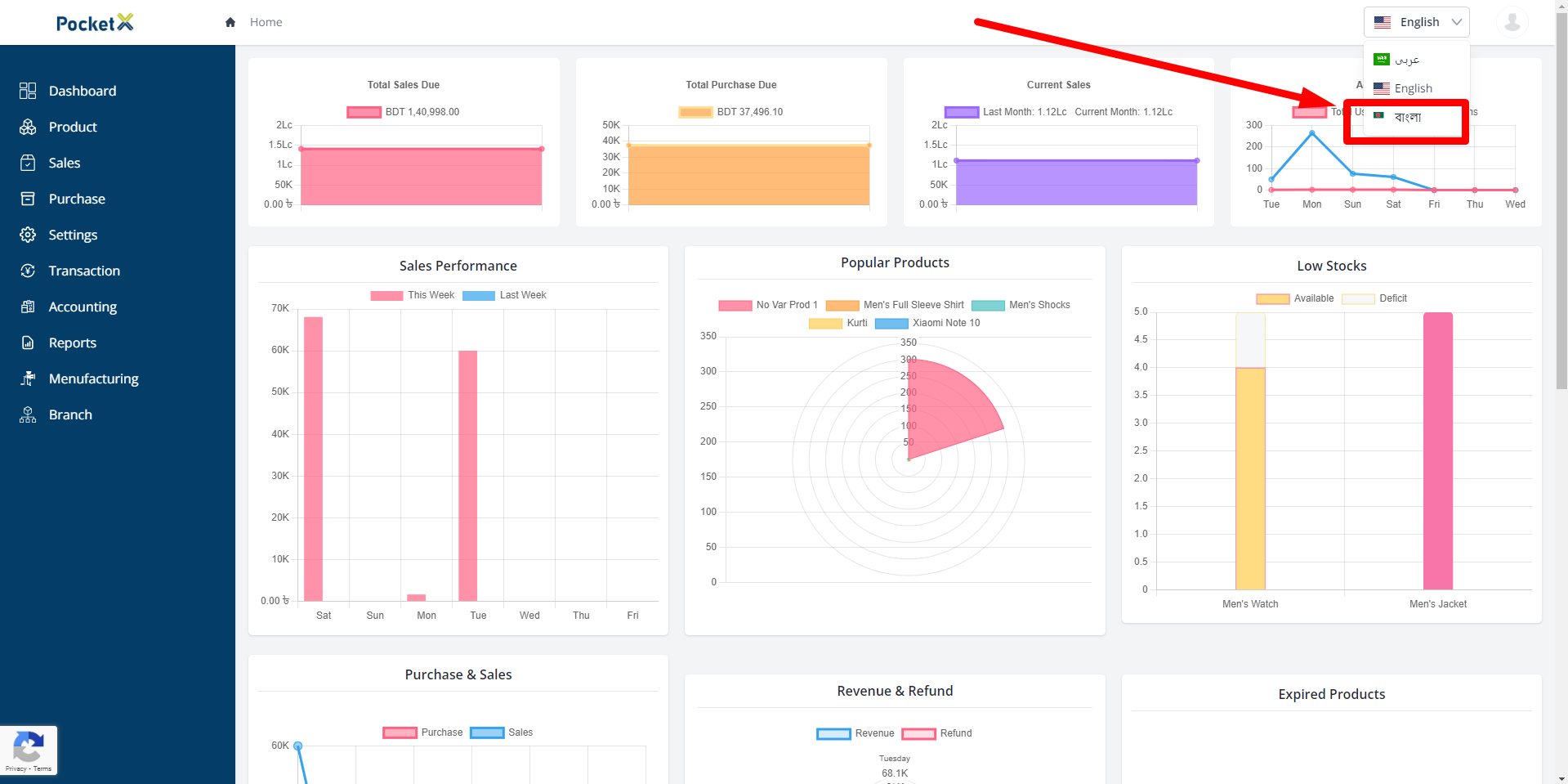The width and height of the screenshot is (1568, 784).
Task: Click the Accounting calculator icon
Action: tap(28, 307)
